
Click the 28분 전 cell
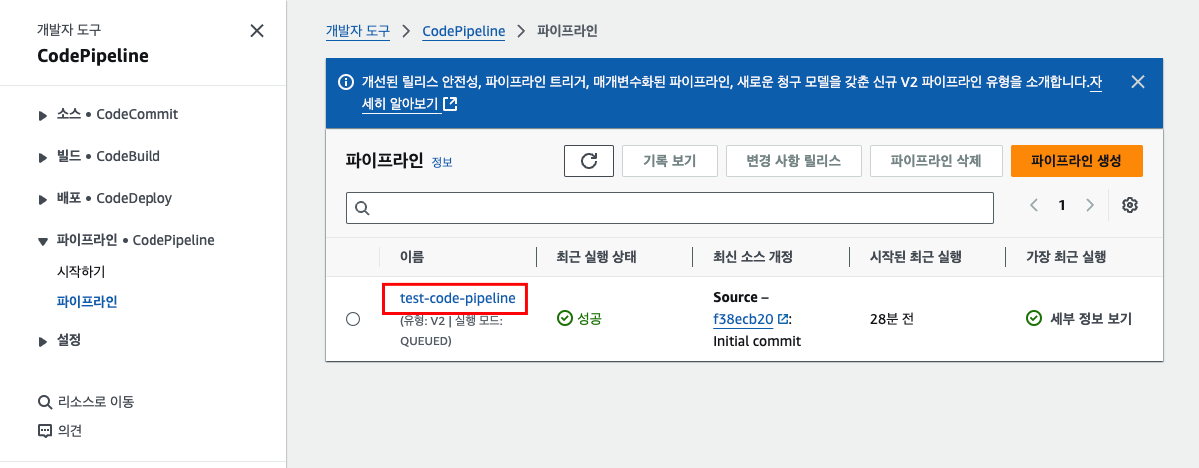pos(892,319)
